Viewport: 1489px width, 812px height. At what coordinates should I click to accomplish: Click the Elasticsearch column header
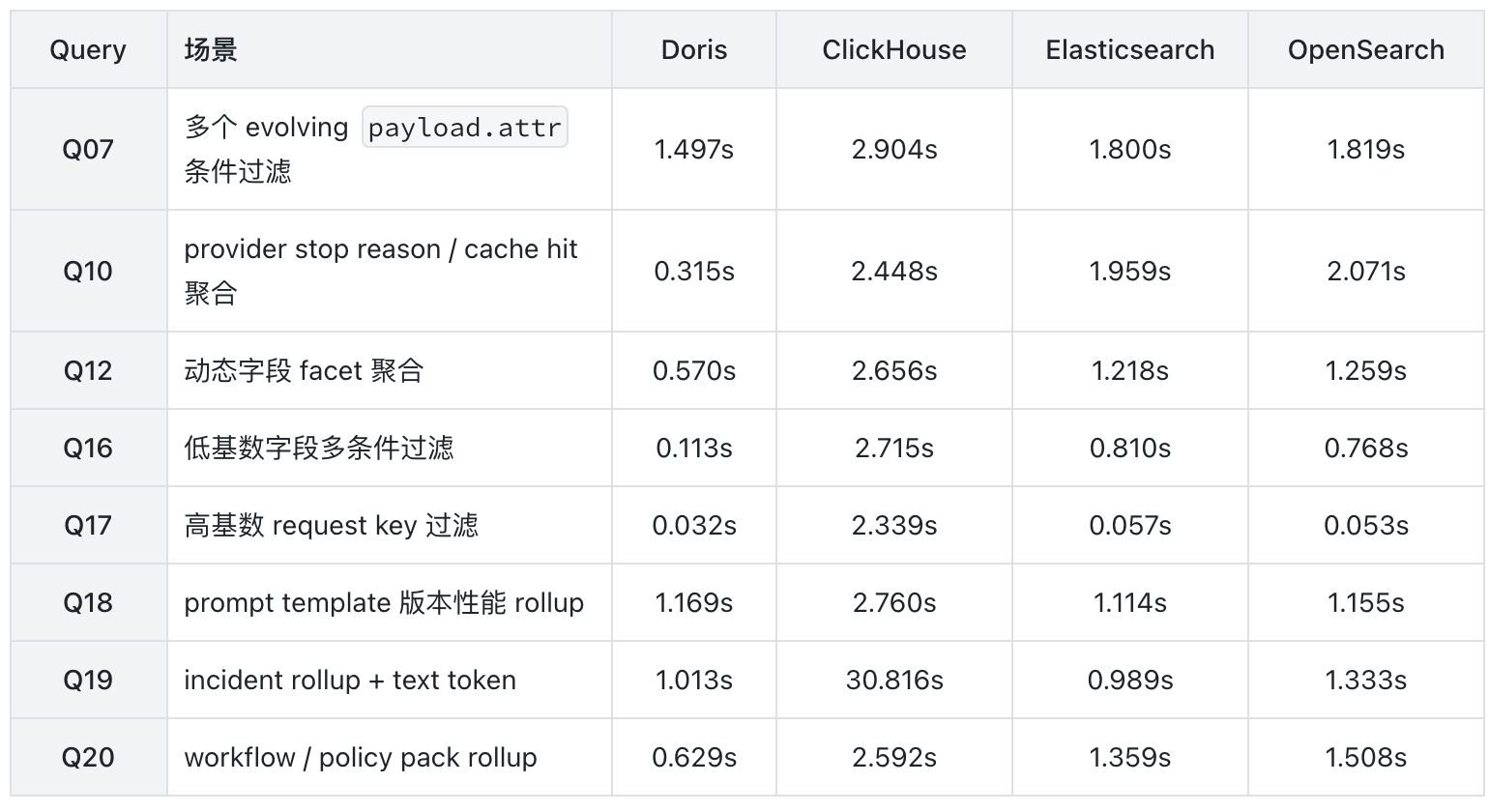pyautogui.click(x=1130, y=50)
